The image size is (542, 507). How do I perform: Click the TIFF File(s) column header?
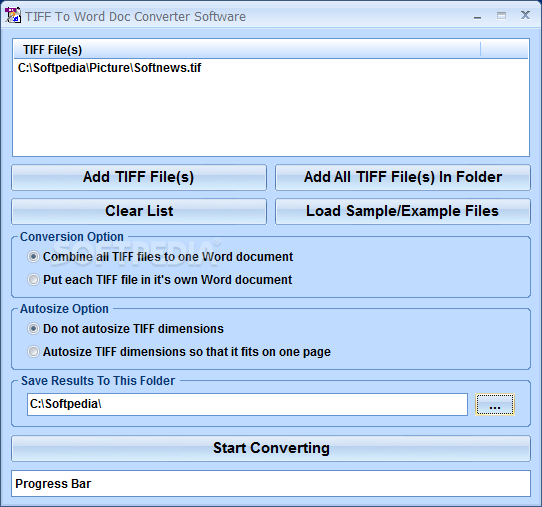pos(247,50)
